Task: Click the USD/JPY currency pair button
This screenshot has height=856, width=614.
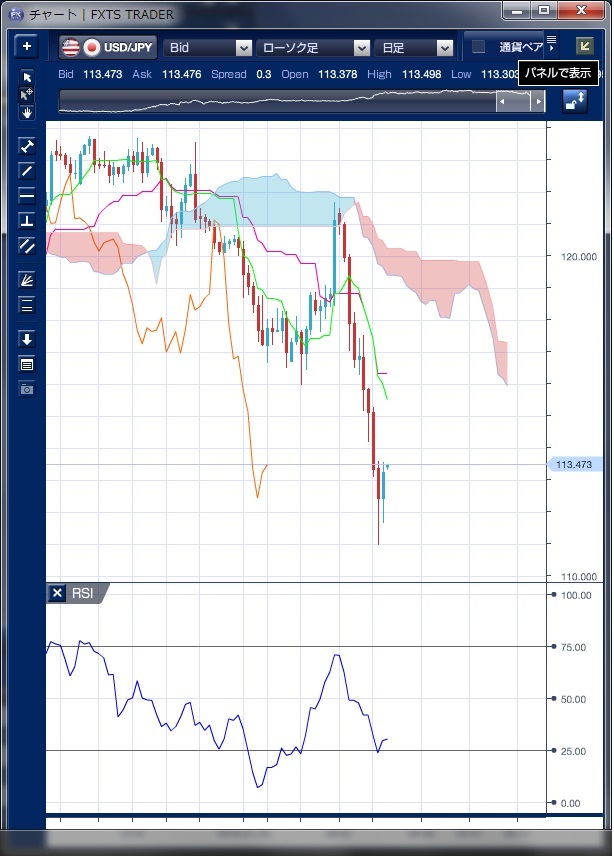Action: coord(107,47)
